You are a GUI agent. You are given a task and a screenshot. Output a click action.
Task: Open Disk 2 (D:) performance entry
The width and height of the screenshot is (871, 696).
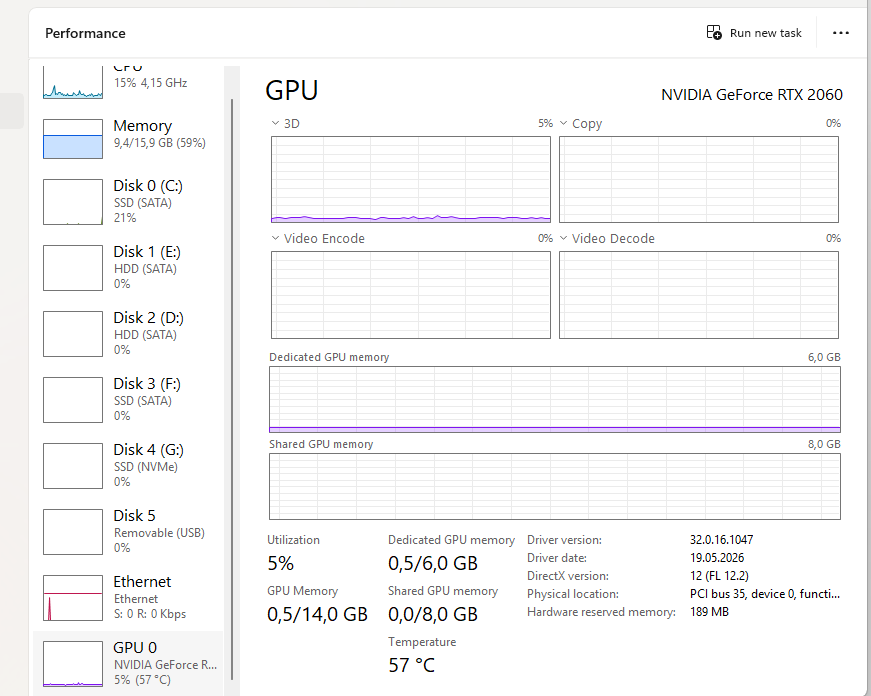click(128, 334)
